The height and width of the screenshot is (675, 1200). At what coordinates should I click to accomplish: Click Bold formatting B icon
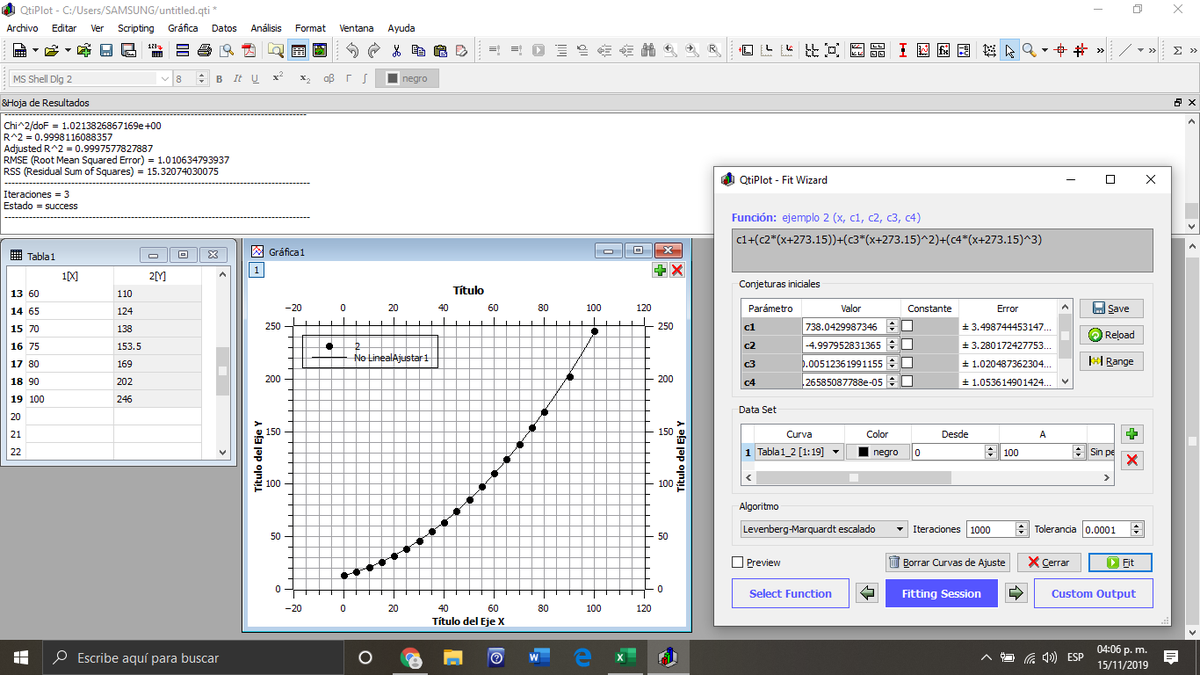(x=219, y=78)
